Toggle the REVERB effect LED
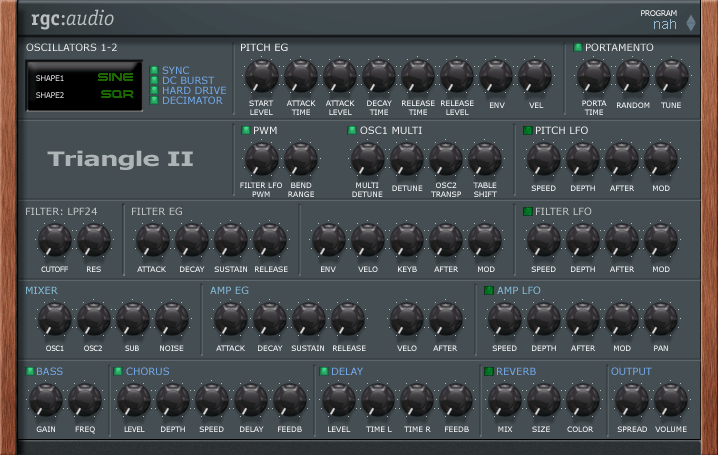 pyautogui.click(x=489, y=371)
